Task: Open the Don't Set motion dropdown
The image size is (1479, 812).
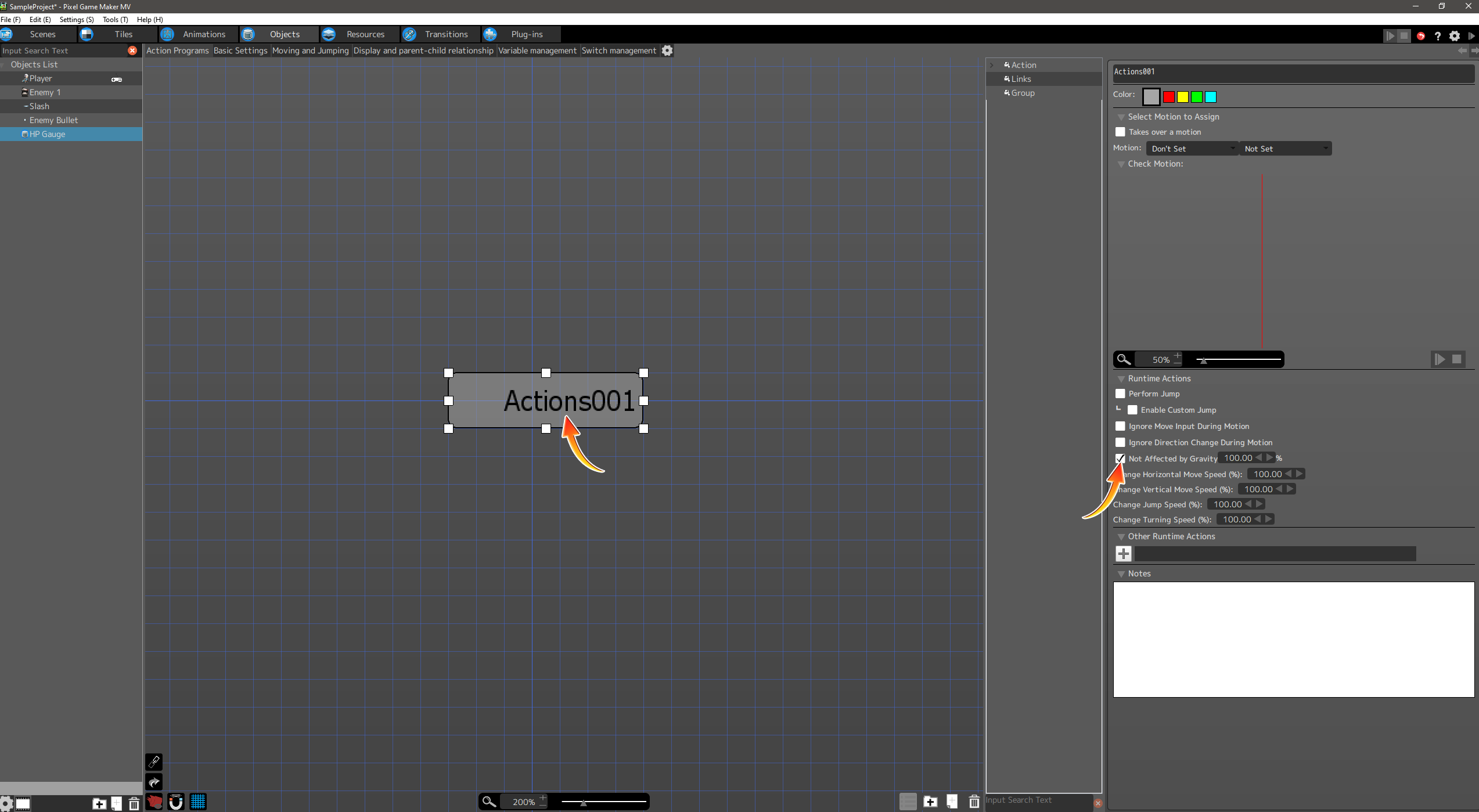Action: coord(1192,149)
